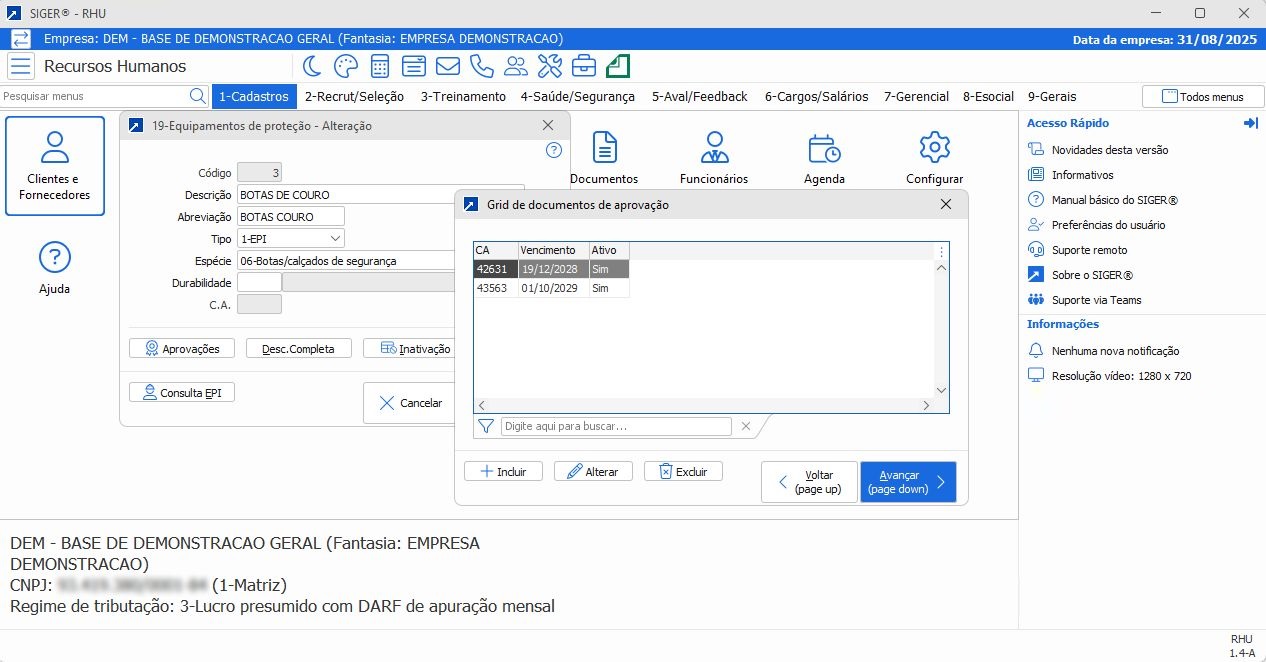Click the grid search filter field
The height and width of the screenshot is (662, 1266).
pyautogui.click(x=616, y=426)
